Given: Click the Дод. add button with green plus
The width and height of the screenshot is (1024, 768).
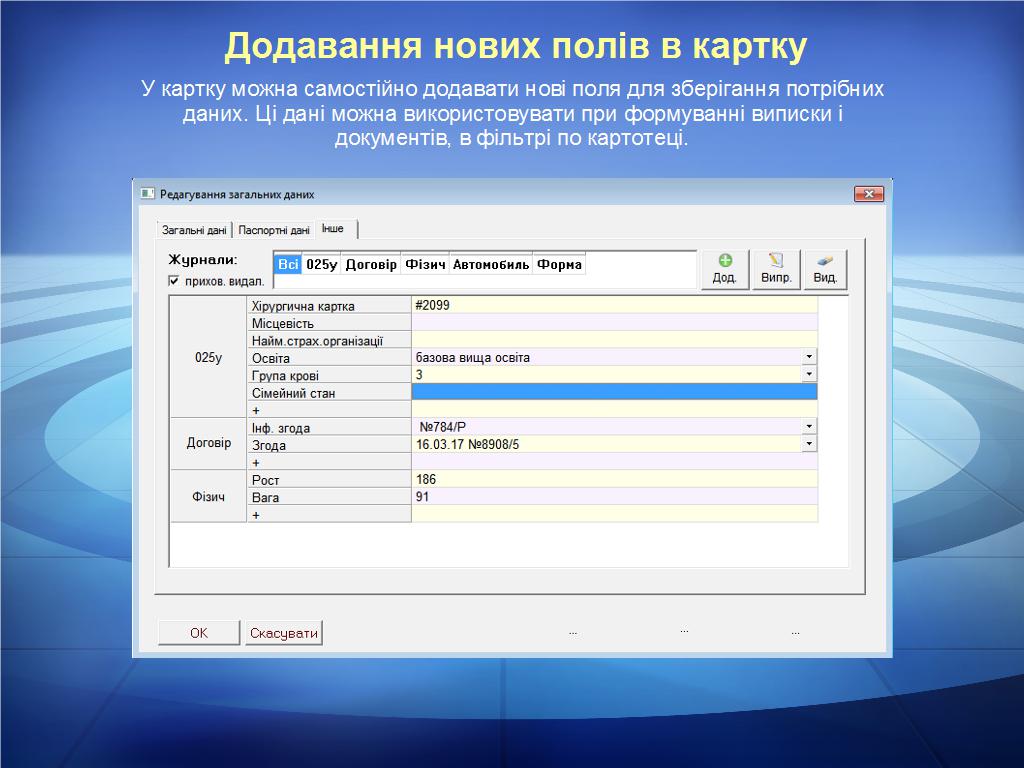Looking at the screenshot, I should click(725, 269).
